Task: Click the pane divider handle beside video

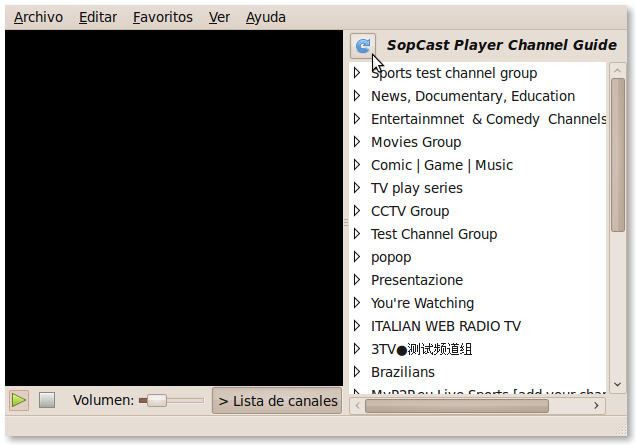Action: pos(346,222)
